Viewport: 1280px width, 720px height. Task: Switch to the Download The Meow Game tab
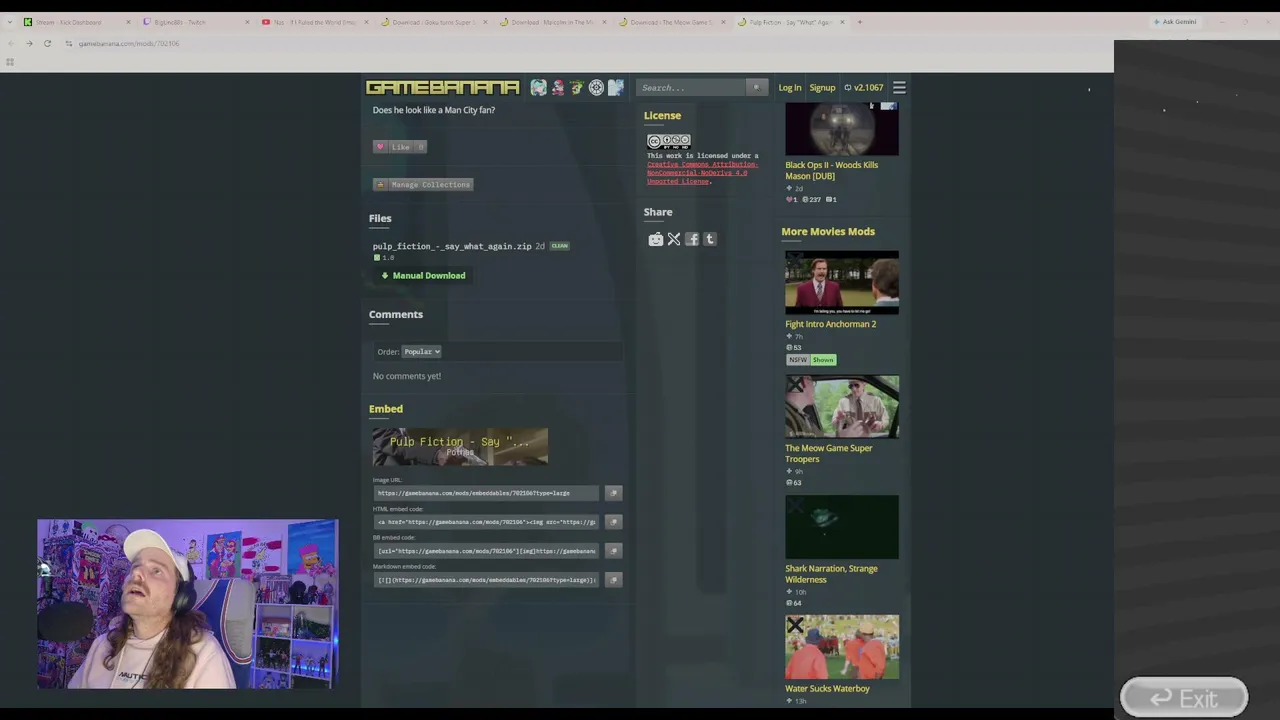(x=672, y=22)
